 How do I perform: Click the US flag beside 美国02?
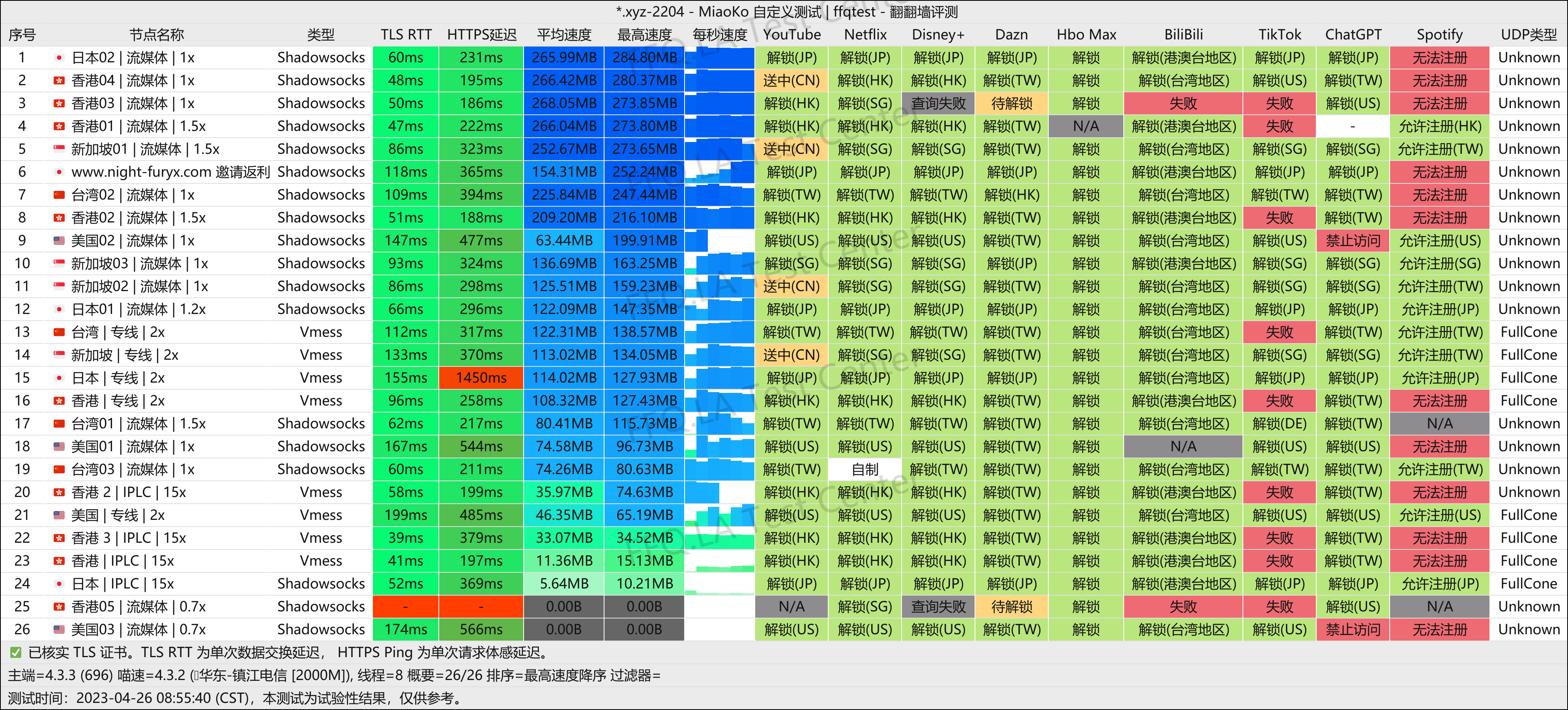tap(59, 240)
